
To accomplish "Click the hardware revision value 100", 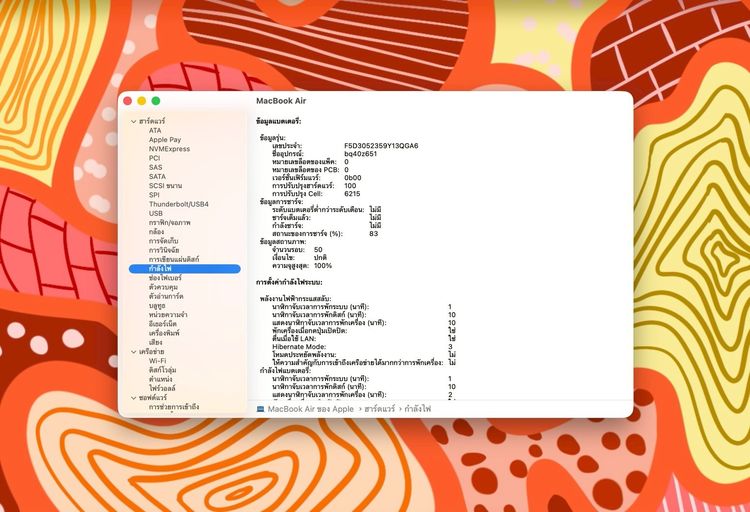I will point(350,186).
